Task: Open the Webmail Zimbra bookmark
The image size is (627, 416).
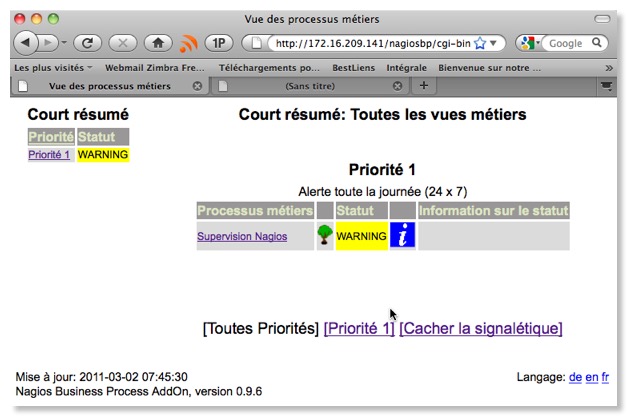Action: 154,68
